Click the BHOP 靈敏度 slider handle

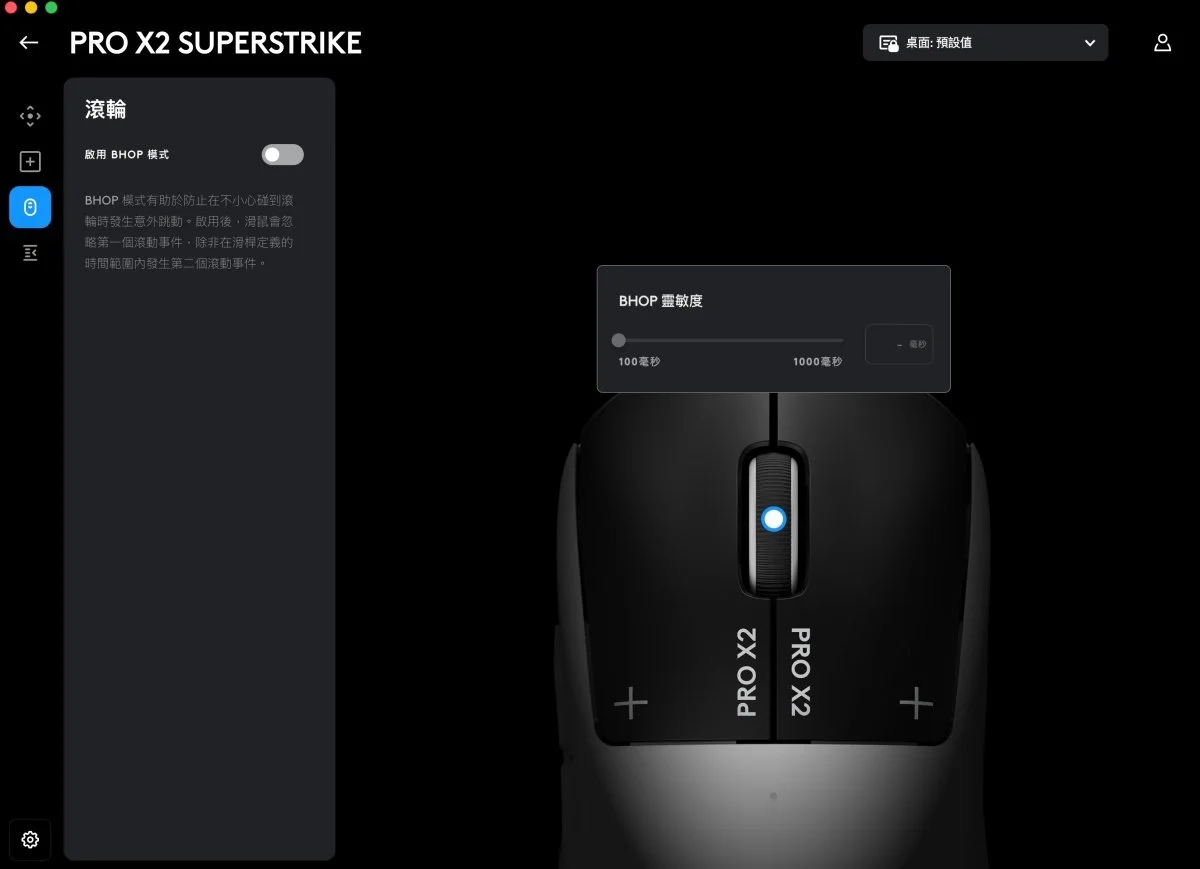coord(619,340)
